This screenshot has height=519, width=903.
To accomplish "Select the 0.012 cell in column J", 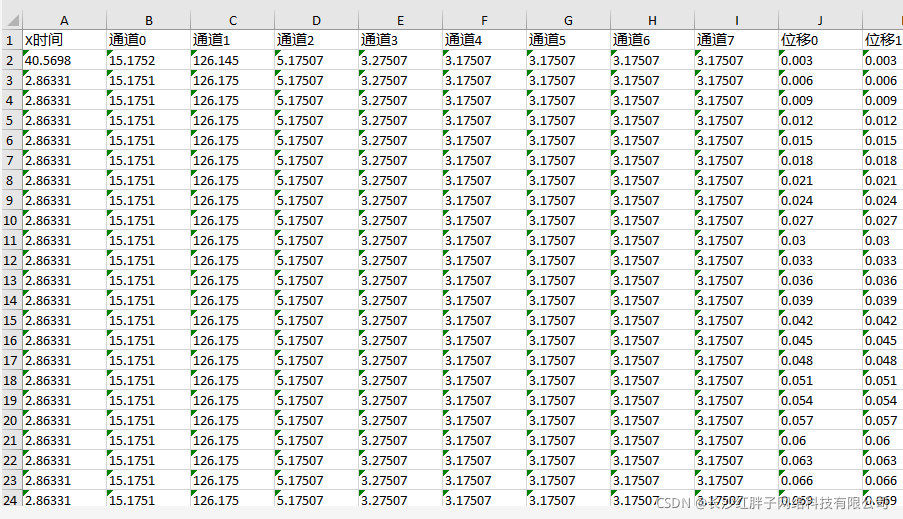I will pyautogui.click(x=821, y=120).
